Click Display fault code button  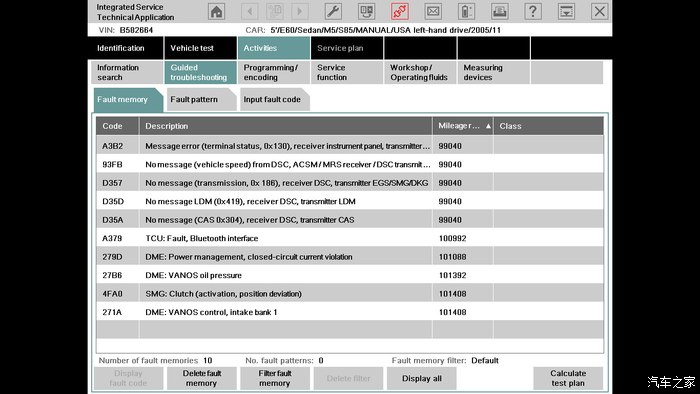click(128, 378)
